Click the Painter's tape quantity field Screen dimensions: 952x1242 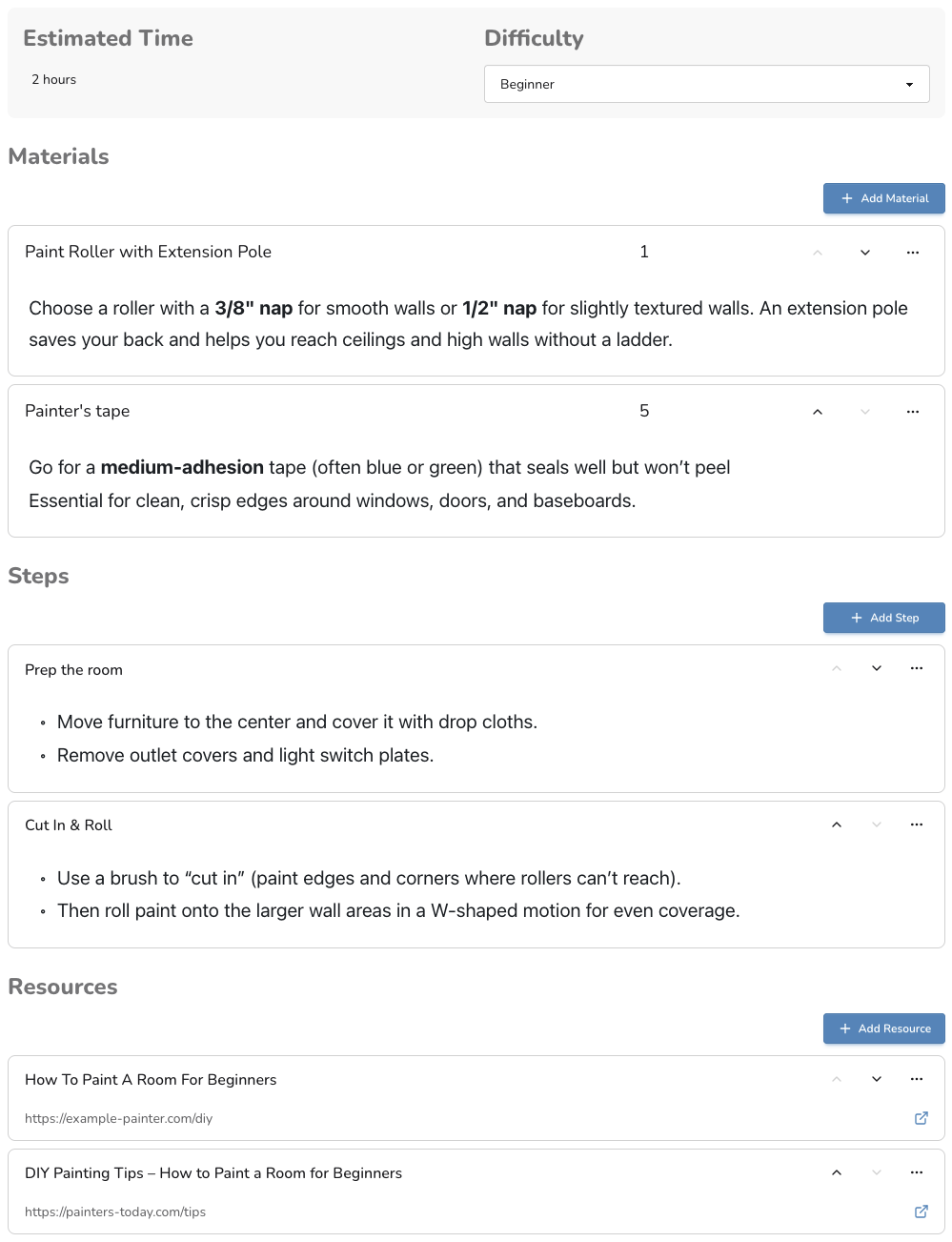644,411
